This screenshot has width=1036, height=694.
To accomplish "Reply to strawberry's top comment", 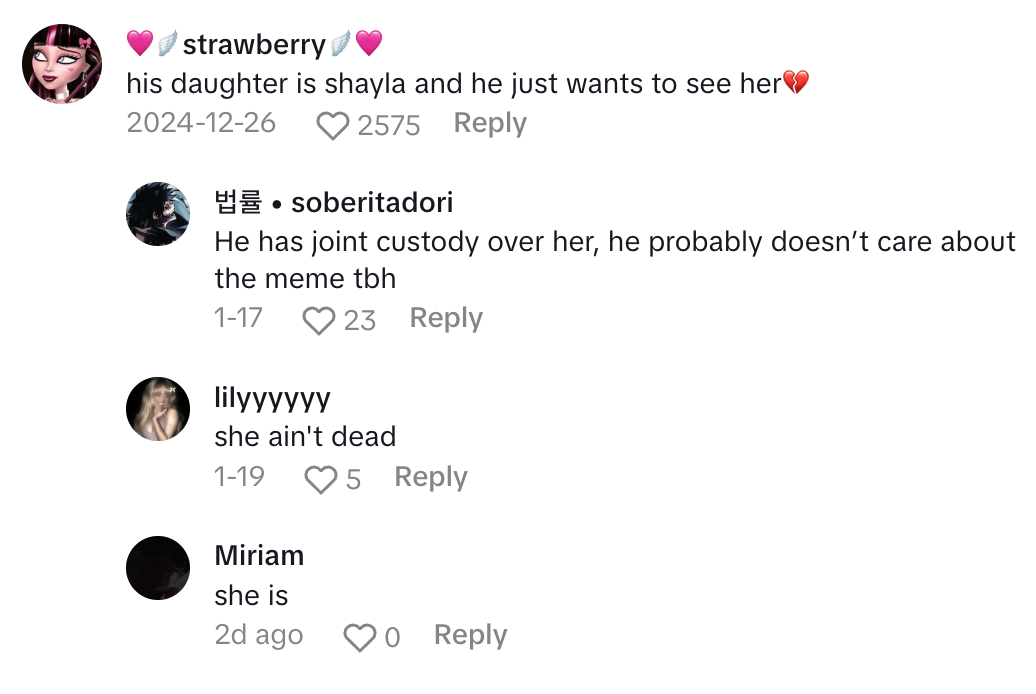I will pyautogui.click(x=489, y=123).
